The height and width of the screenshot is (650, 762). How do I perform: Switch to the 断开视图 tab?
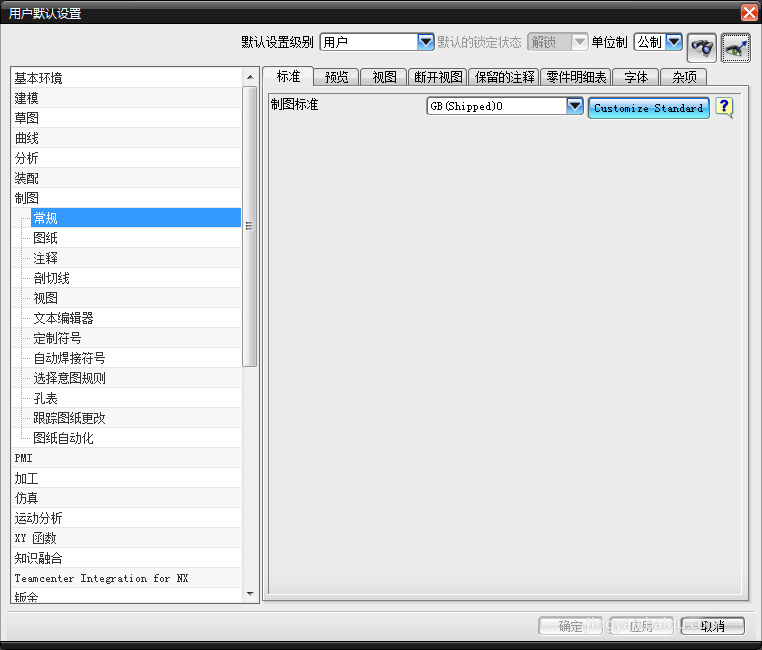click(x=438, y=77)
